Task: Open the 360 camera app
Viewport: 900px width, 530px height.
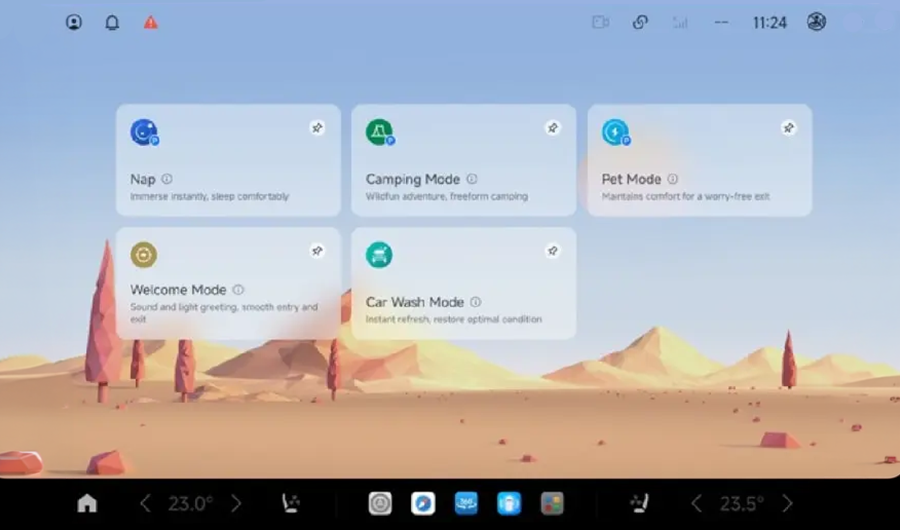Action: tap(466, 504)
